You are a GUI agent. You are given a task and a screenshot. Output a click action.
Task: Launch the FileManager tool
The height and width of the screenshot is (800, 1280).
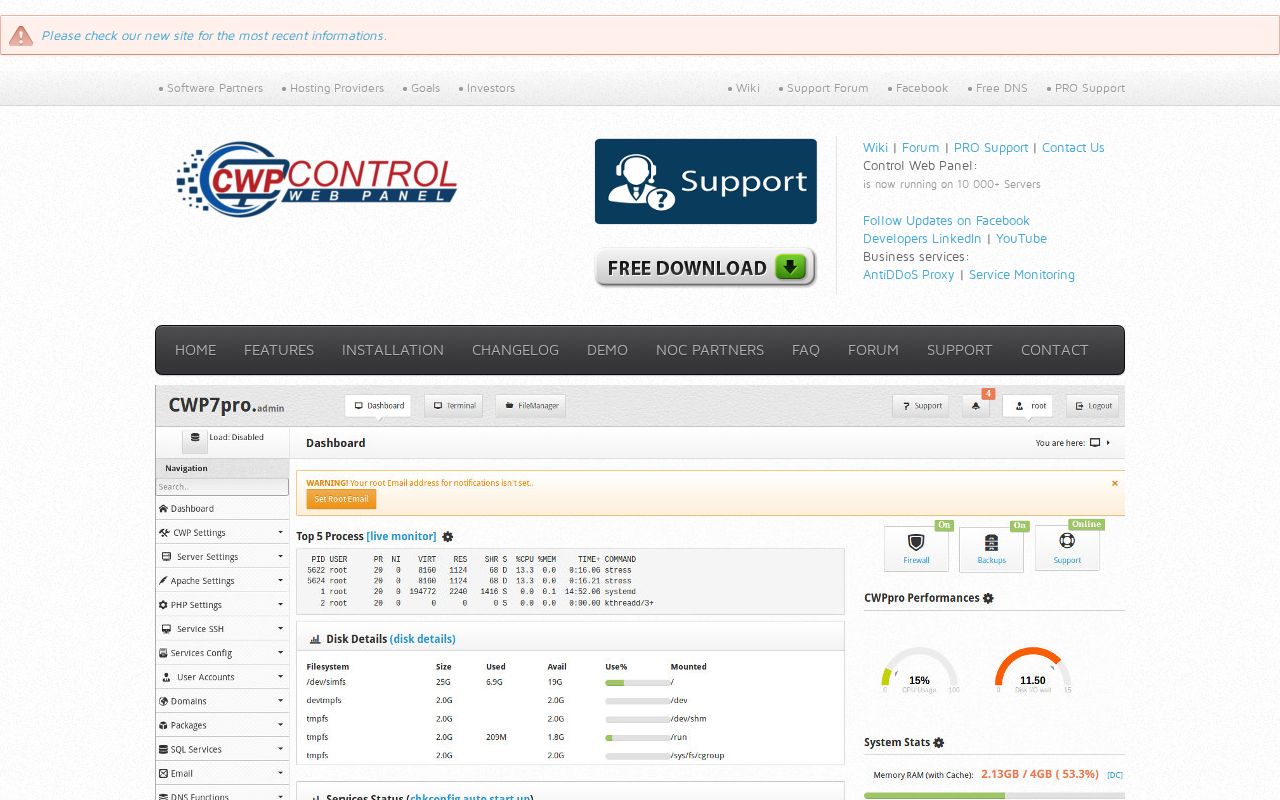[x=530, y=405]
